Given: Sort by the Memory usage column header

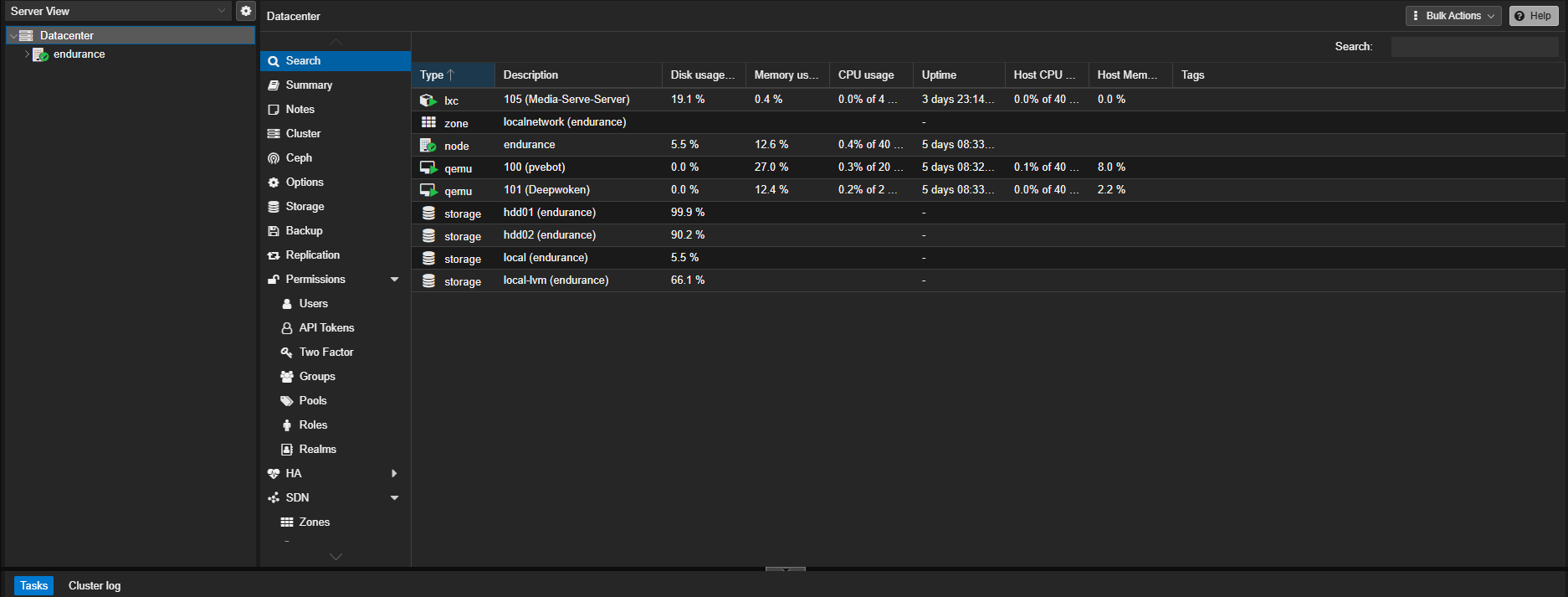Looking at the screenshot, I should 787,75.
